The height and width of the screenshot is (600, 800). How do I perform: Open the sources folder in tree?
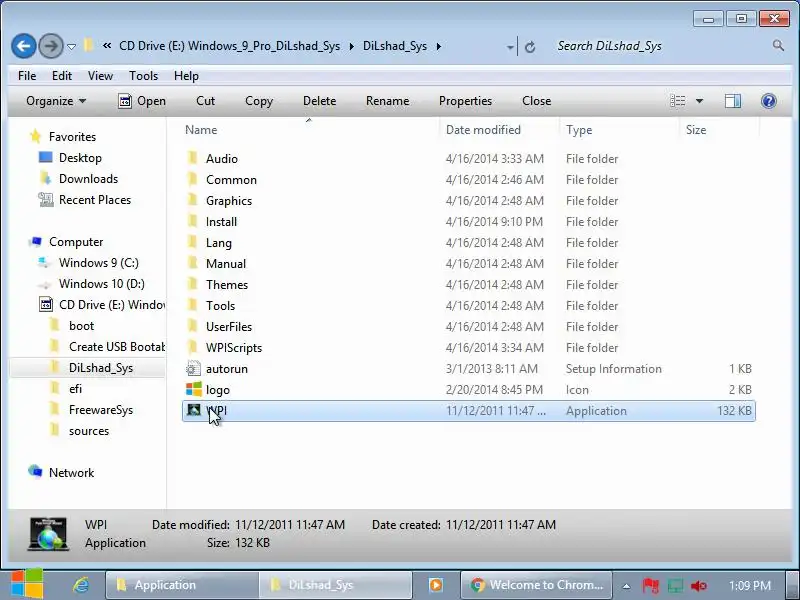(x=89, y=431)
